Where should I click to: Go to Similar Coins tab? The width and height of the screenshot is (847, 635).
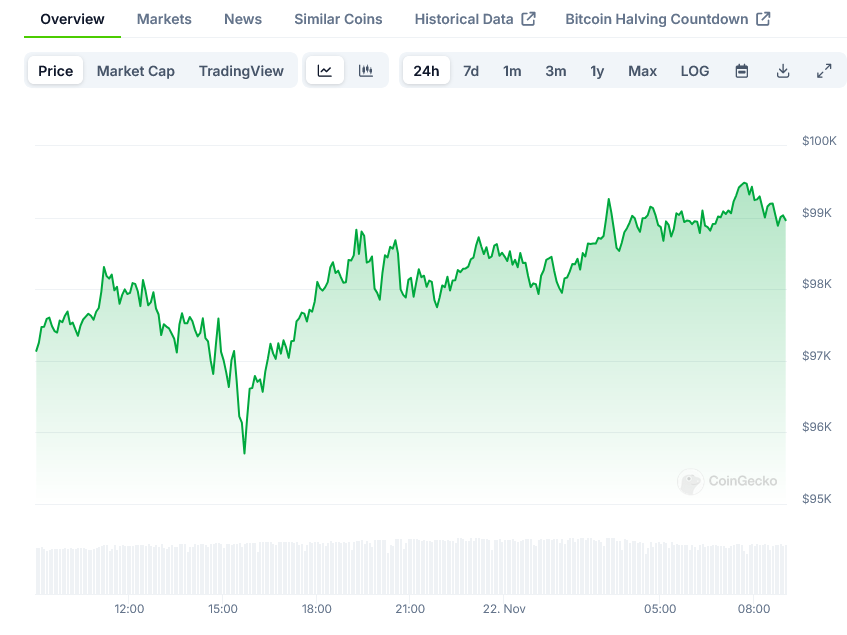point(338,19)
